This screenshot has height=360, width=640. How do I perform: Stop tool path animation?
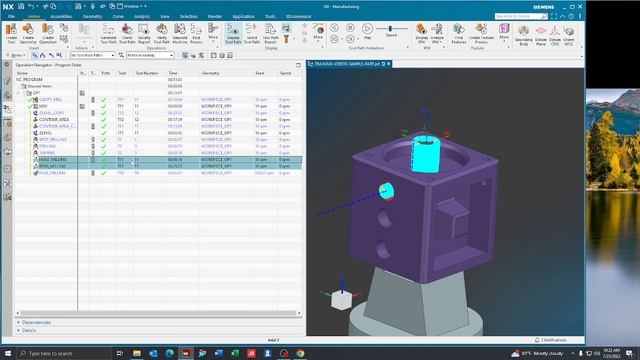tap(350, 28)
